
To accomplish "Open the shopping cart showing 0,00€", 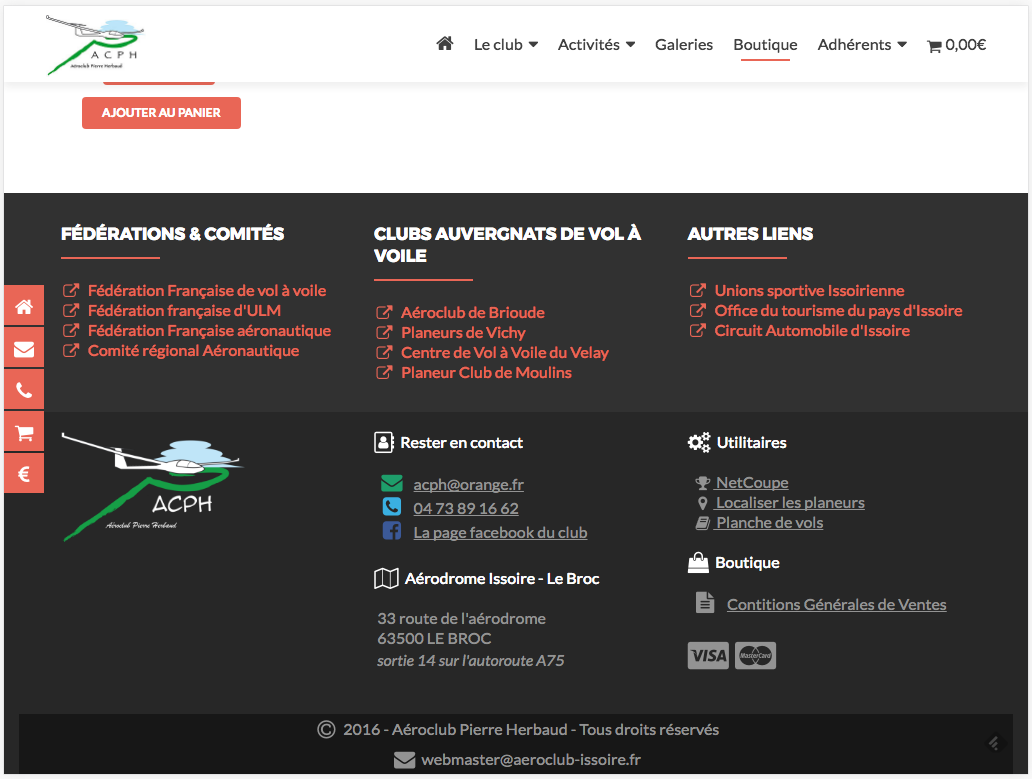I will 956,45.
